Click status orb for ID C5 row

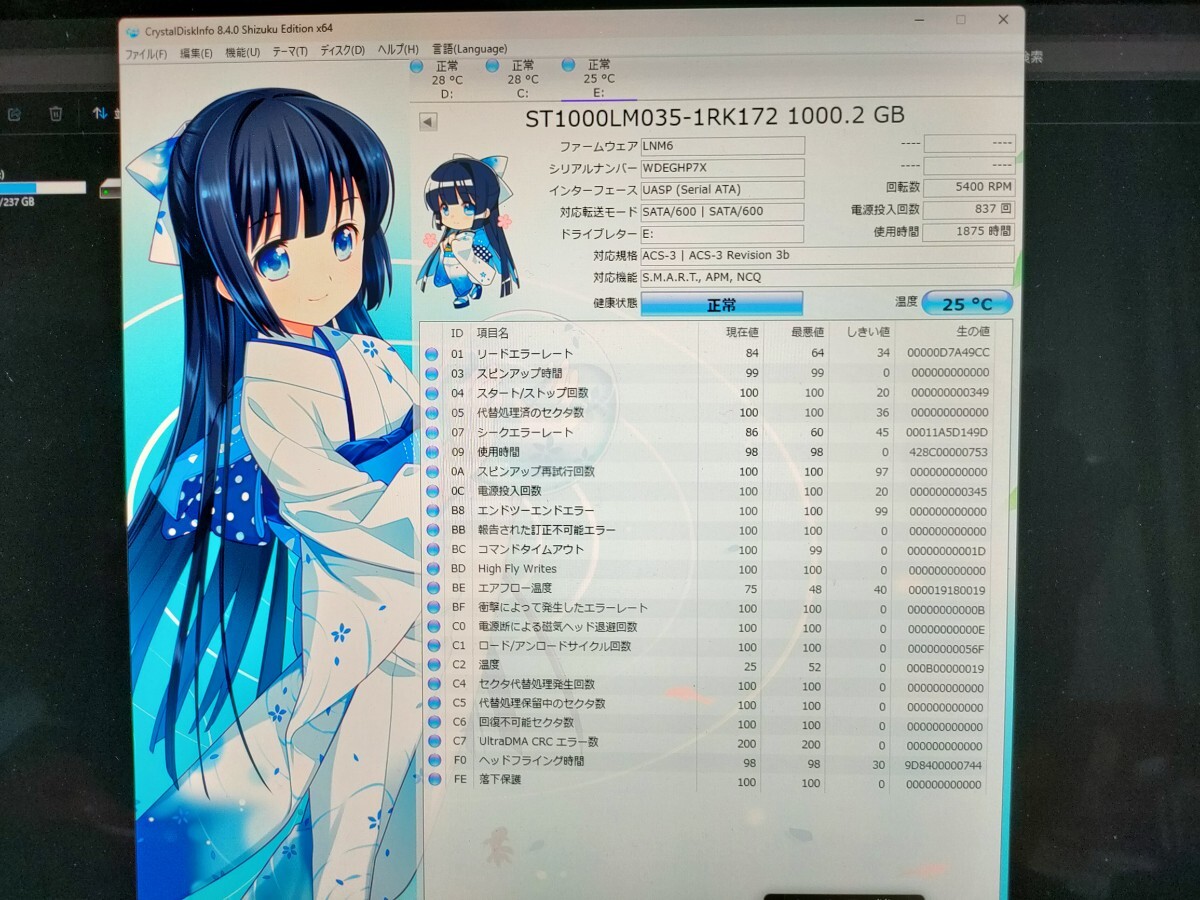[x=432, y=704]
